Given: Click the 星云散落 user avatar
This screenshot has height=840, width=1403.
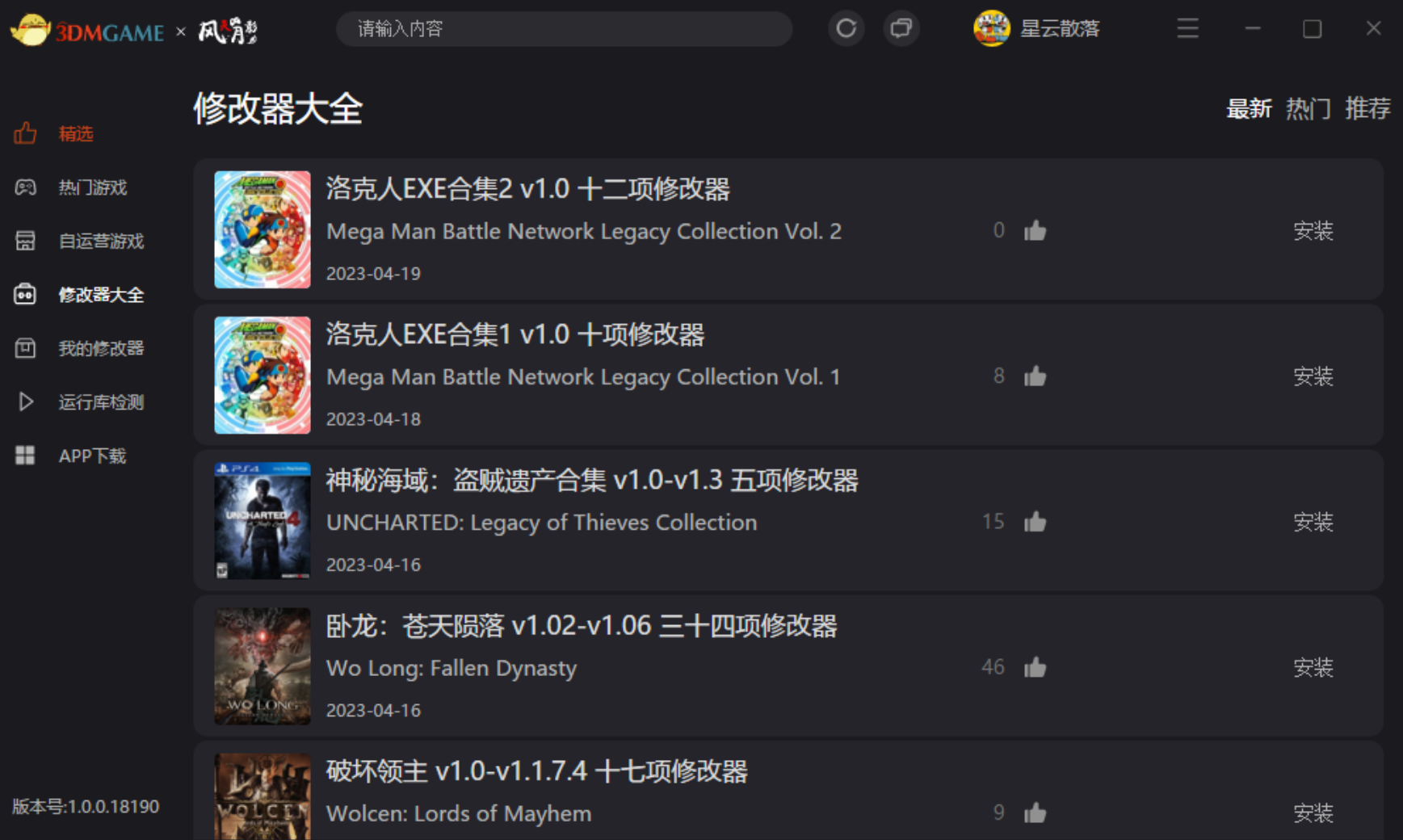Looking at the screenshot, I should click(991, 29).
